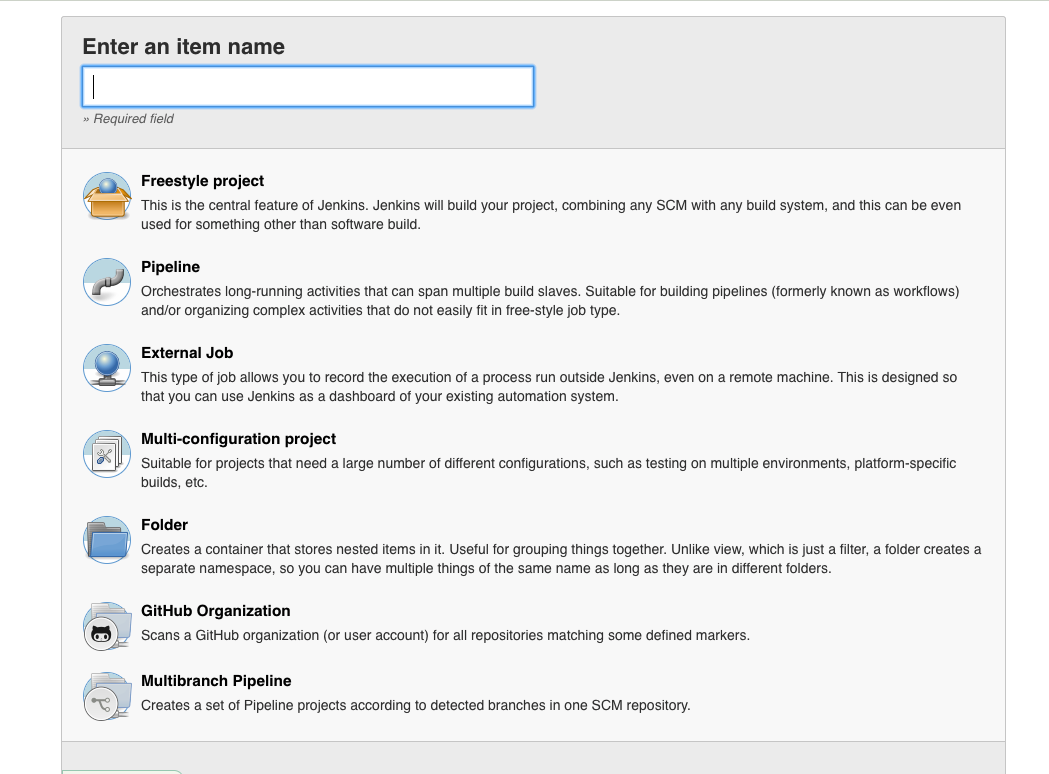Click the Multi-configuration project icon

coord(107,454)
